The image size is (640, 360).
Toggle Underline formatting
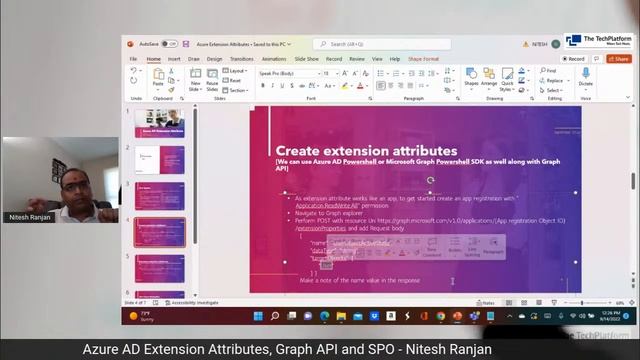point(282,86)
